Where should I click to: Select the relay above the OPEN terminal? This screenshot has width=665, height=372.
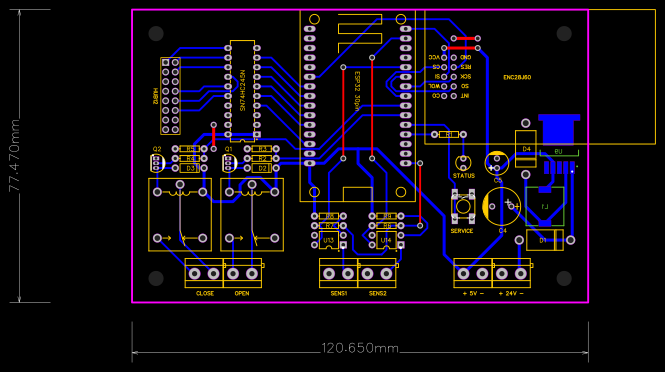tap(252, 215)
